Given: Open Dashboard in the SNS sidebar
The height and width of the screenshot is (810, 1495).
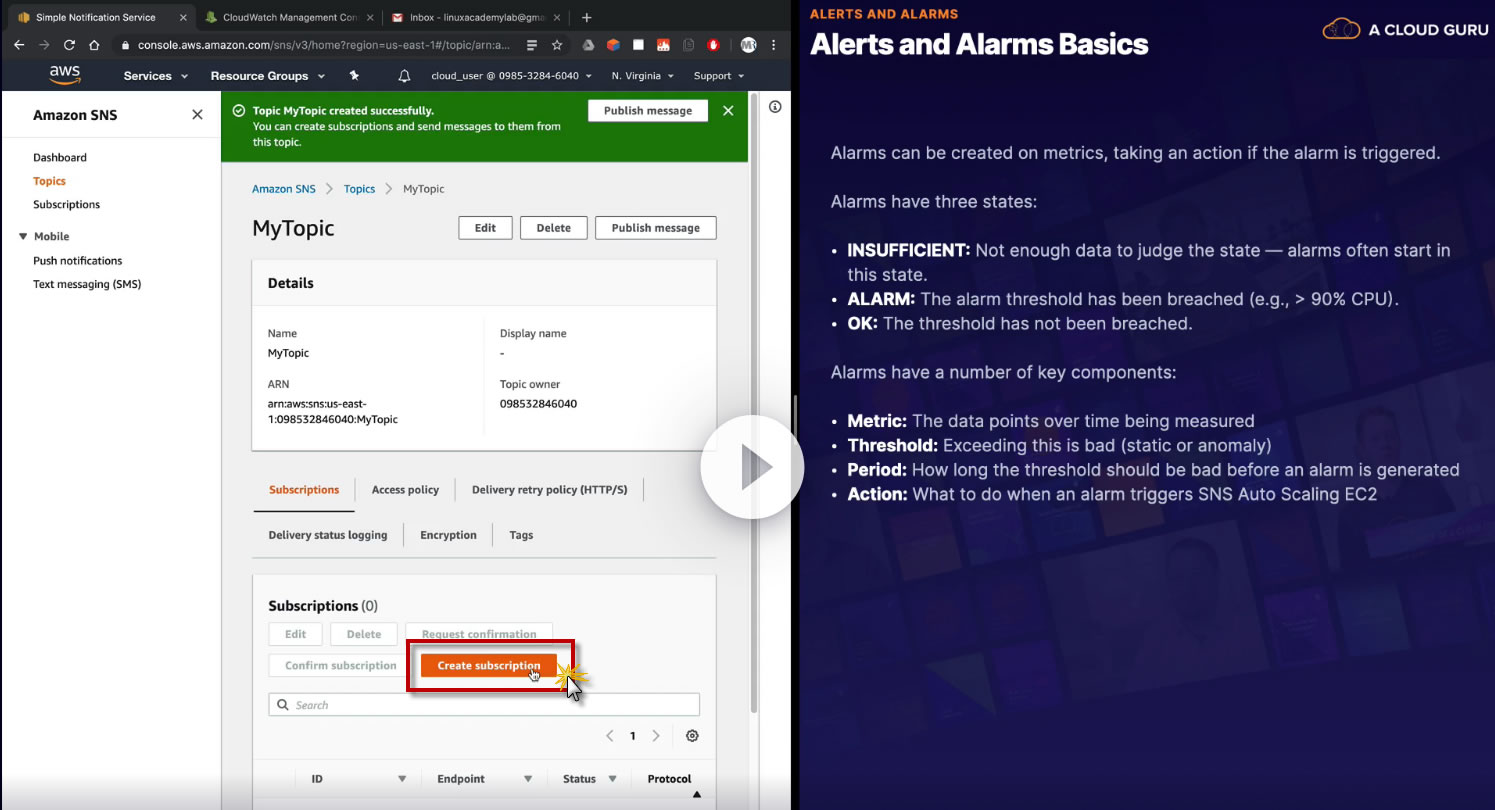Looking at the screenshot, I should [60, 157].
